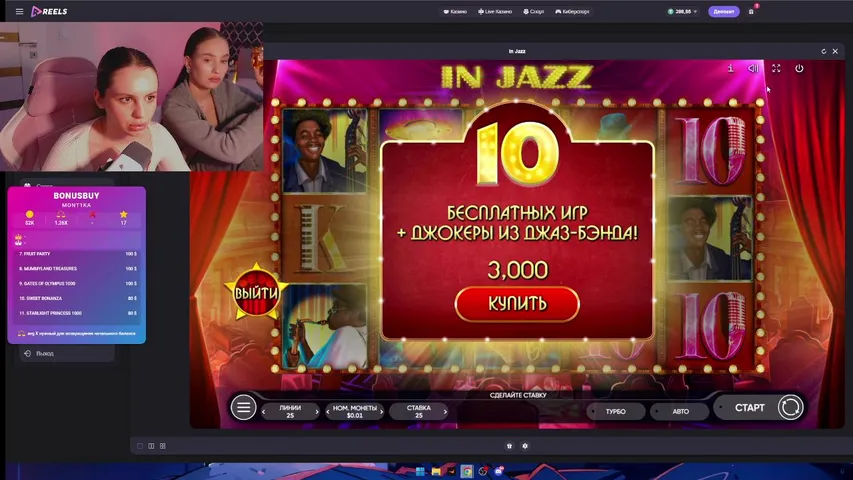Open the slot game hamburger menu
This screenshot has height=480, width=853.
coord(243,407)
